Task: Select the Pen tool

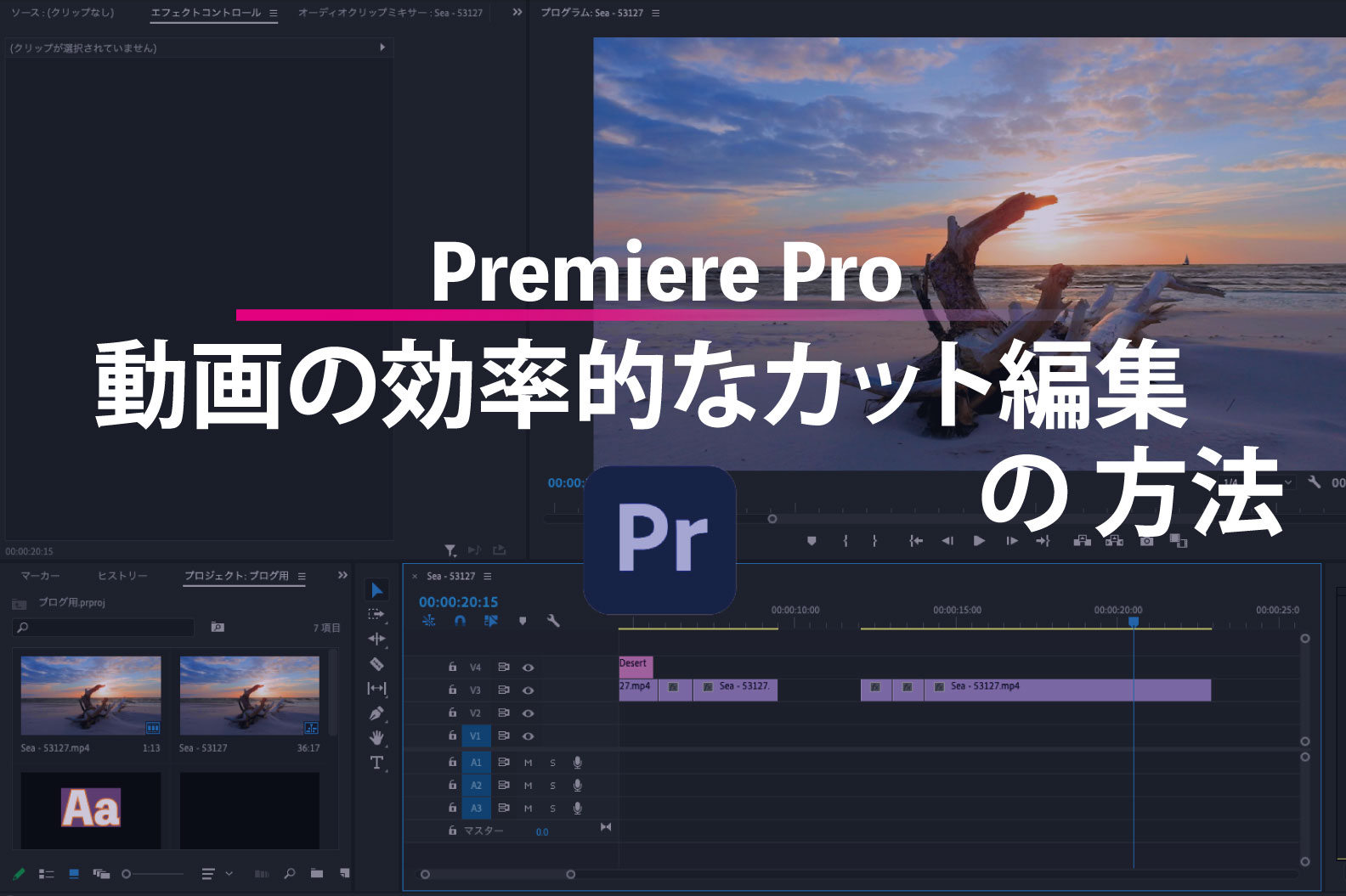Action: click(x=376, y=713)
